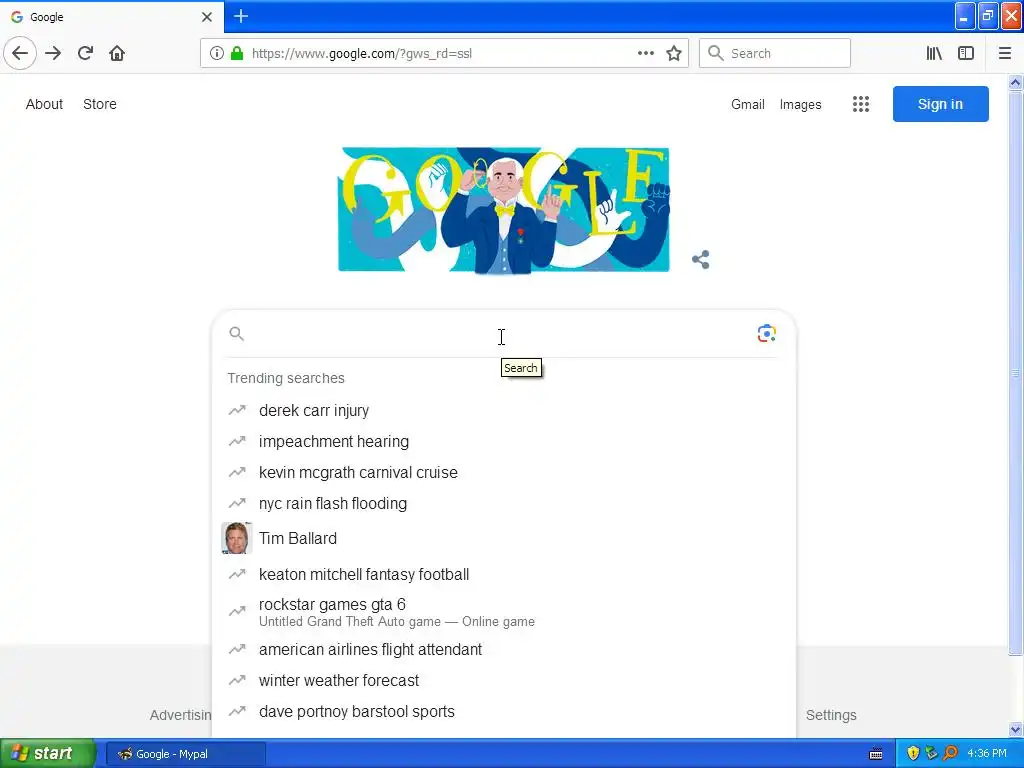Choose kevin mcgrath carnival cruise suggestion
Viewport: 1024px width, 768px height.
(504, 473)
